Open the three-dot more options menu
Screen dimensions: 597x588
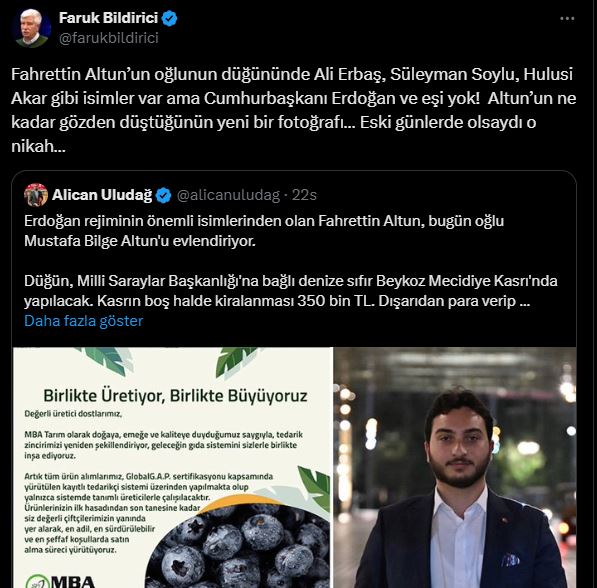pyautogui.click(x=567, y=18)
